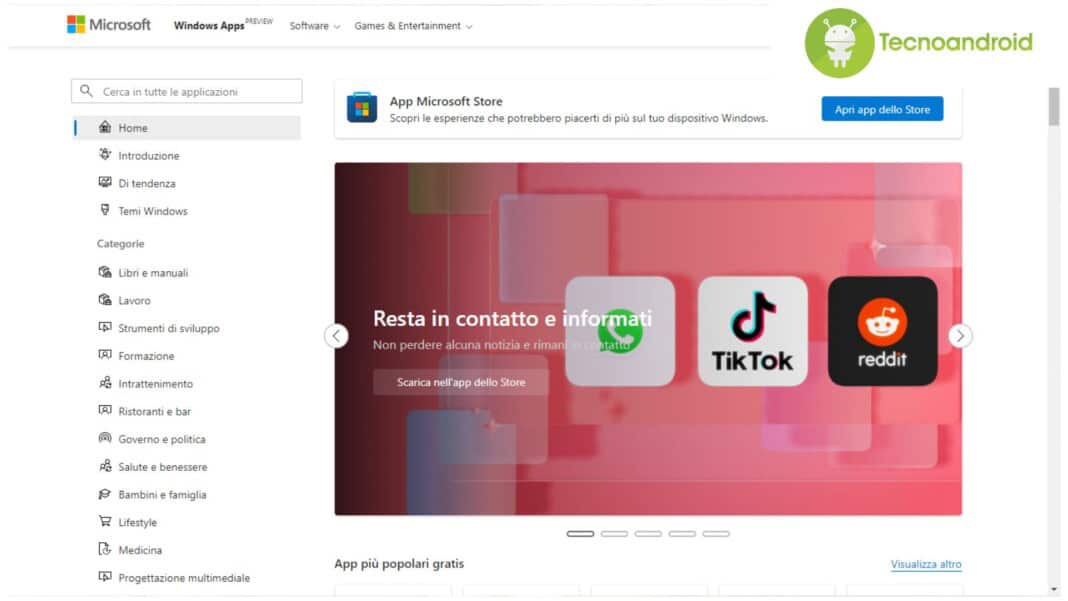Open the Lavoro category
The height and width of the screenshot is (601, 1068).
[x=134, y=300]
